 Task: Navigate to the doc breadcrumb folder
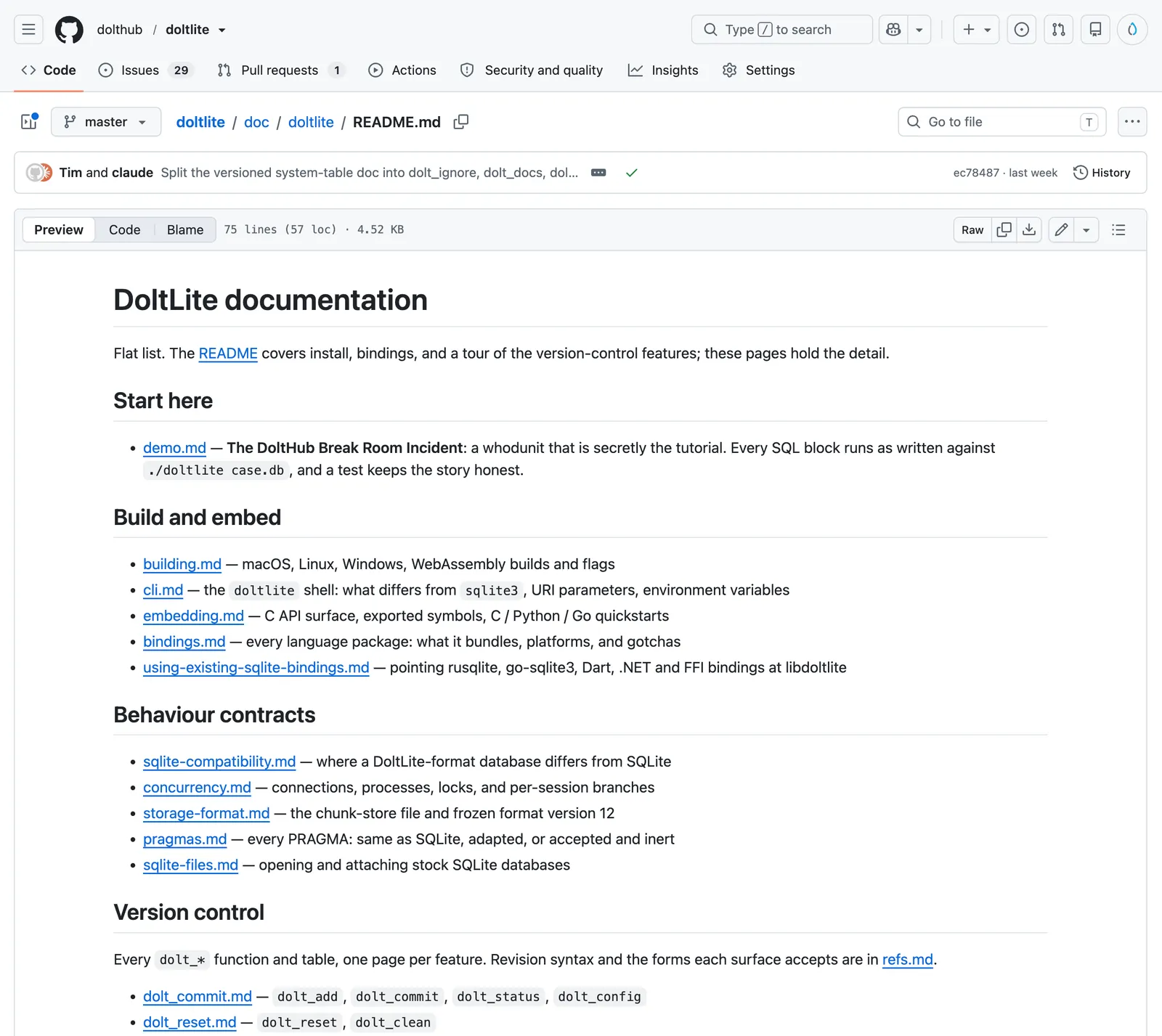coord(256,122)
